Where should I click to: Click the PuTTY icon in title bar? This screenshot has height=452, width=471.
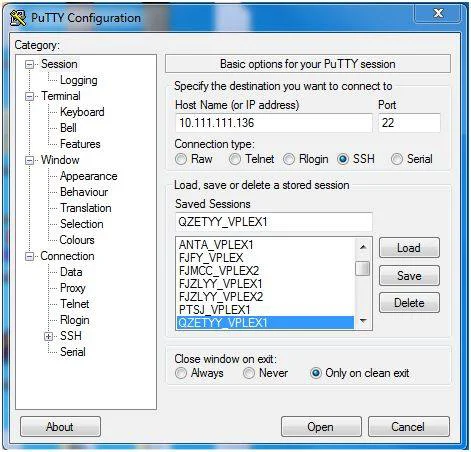coord(18,18)
